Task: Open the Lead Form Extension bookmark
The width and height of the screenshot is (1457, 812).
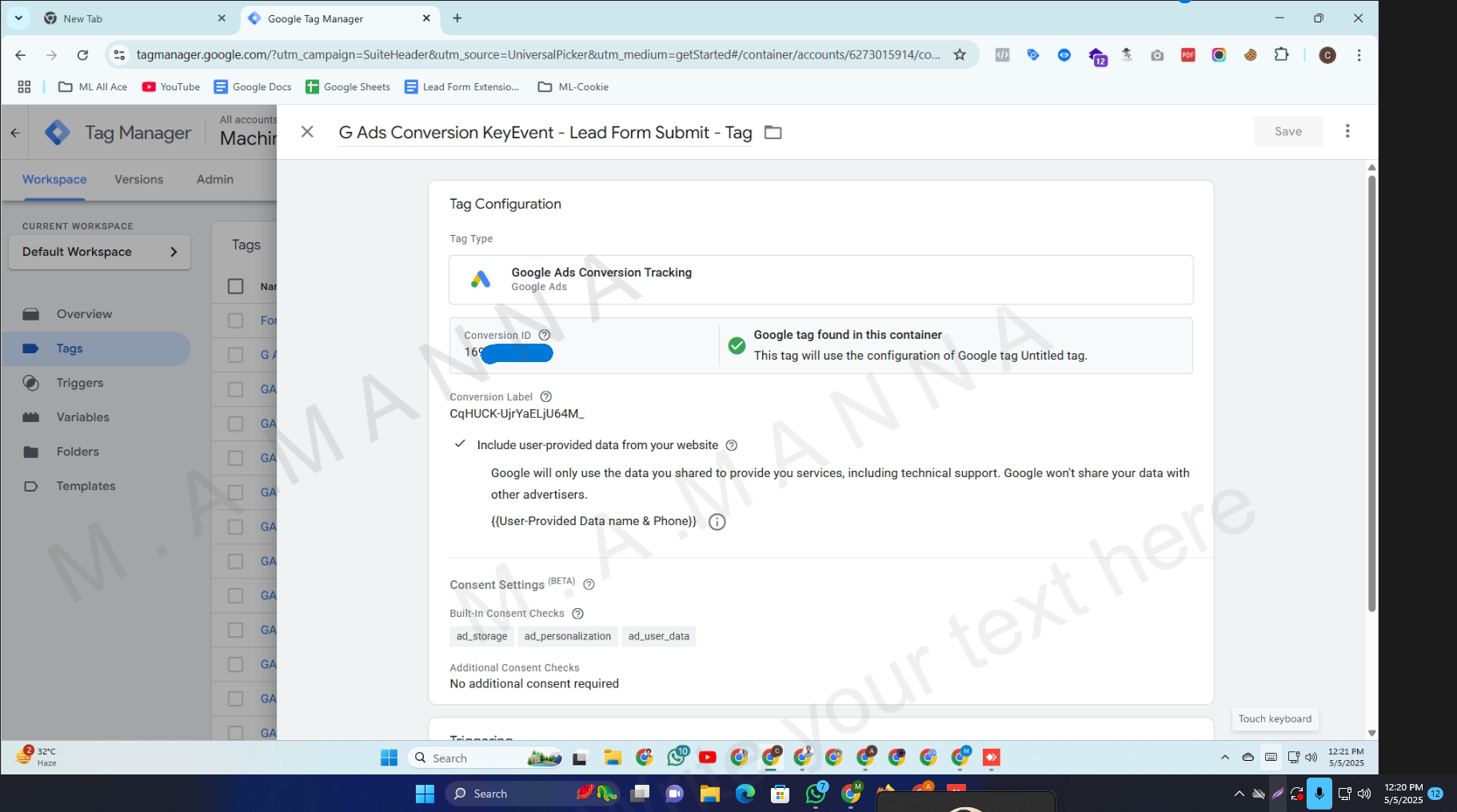Action: (462, 87)
